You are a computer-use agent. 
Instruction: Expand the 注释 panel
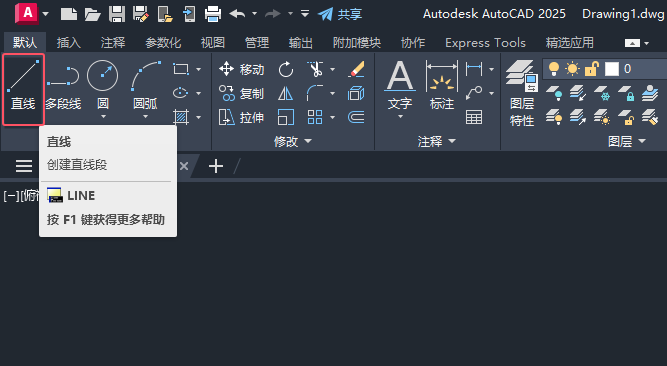tap(436, 141)
